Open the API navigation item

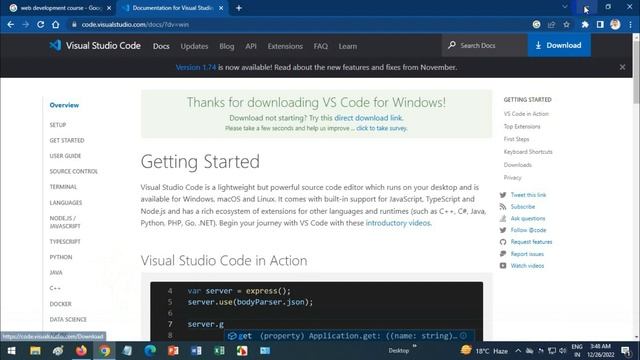(x=251, y=46)
